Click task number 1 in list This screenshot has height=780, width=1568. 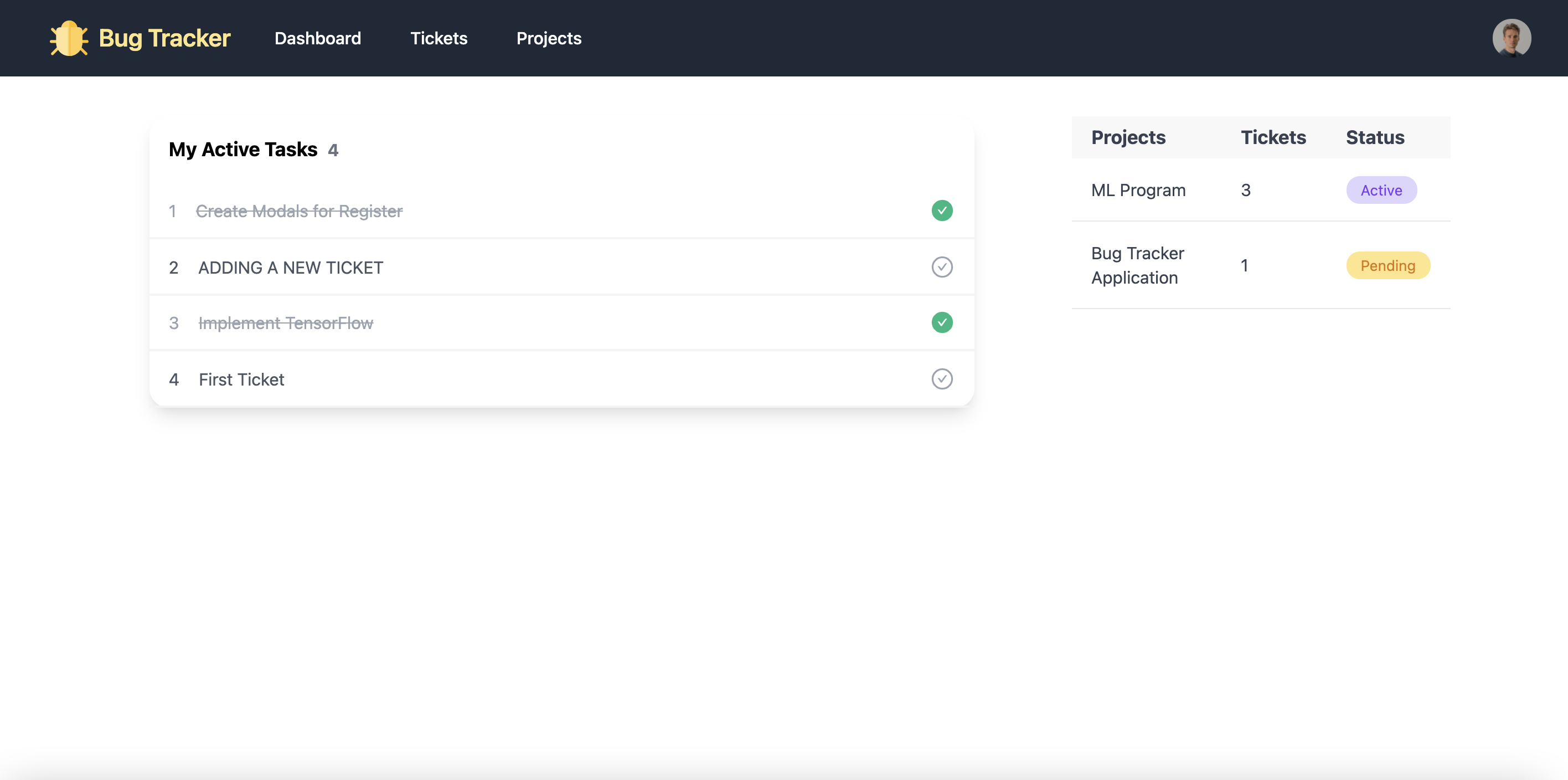click(173, 211)
